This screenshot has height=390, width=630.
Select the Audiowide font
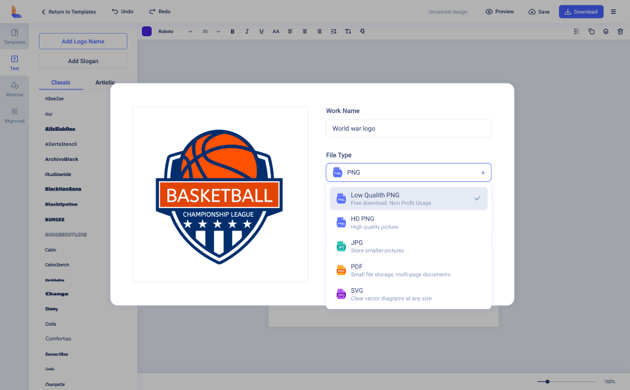tap(58, 174)
